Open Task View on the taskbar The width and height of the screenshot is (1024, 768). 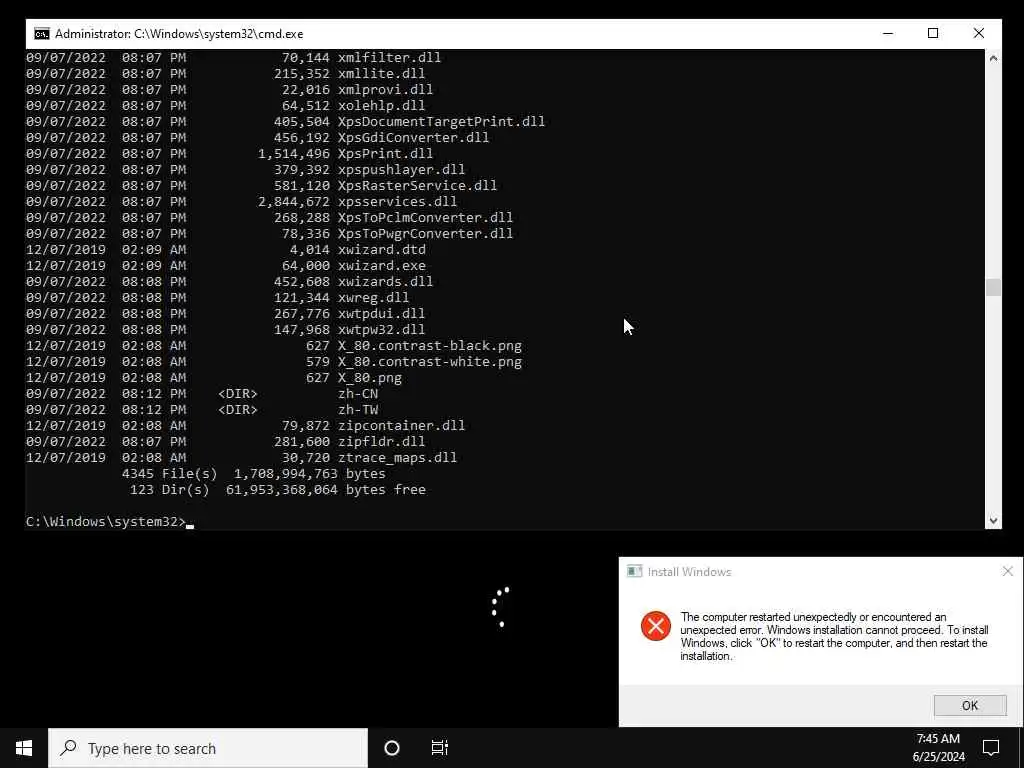click(x=440, y=748)
